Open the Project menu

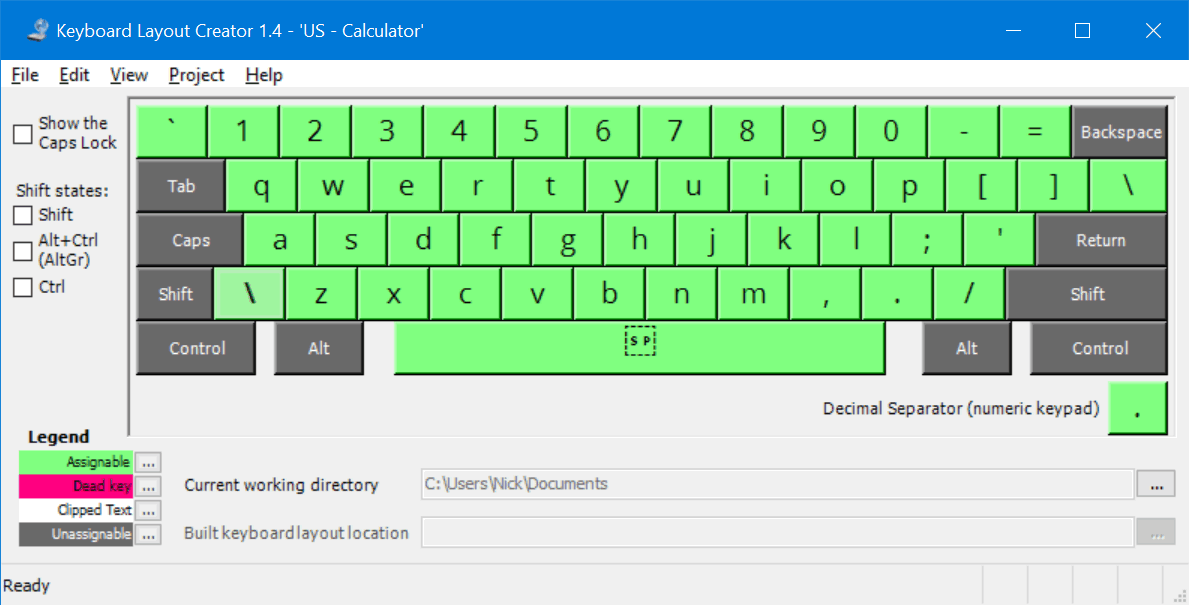point(196,75)
